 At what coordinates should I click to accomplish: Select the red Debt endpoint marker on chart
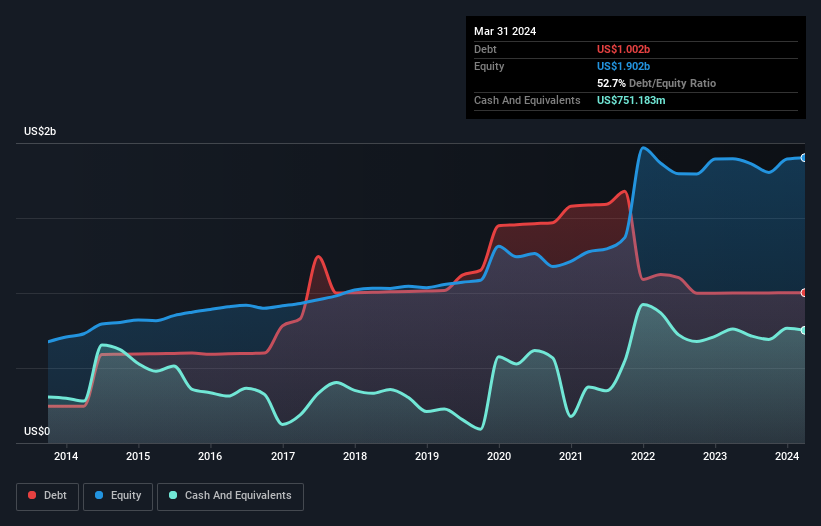tap(804, 293)
